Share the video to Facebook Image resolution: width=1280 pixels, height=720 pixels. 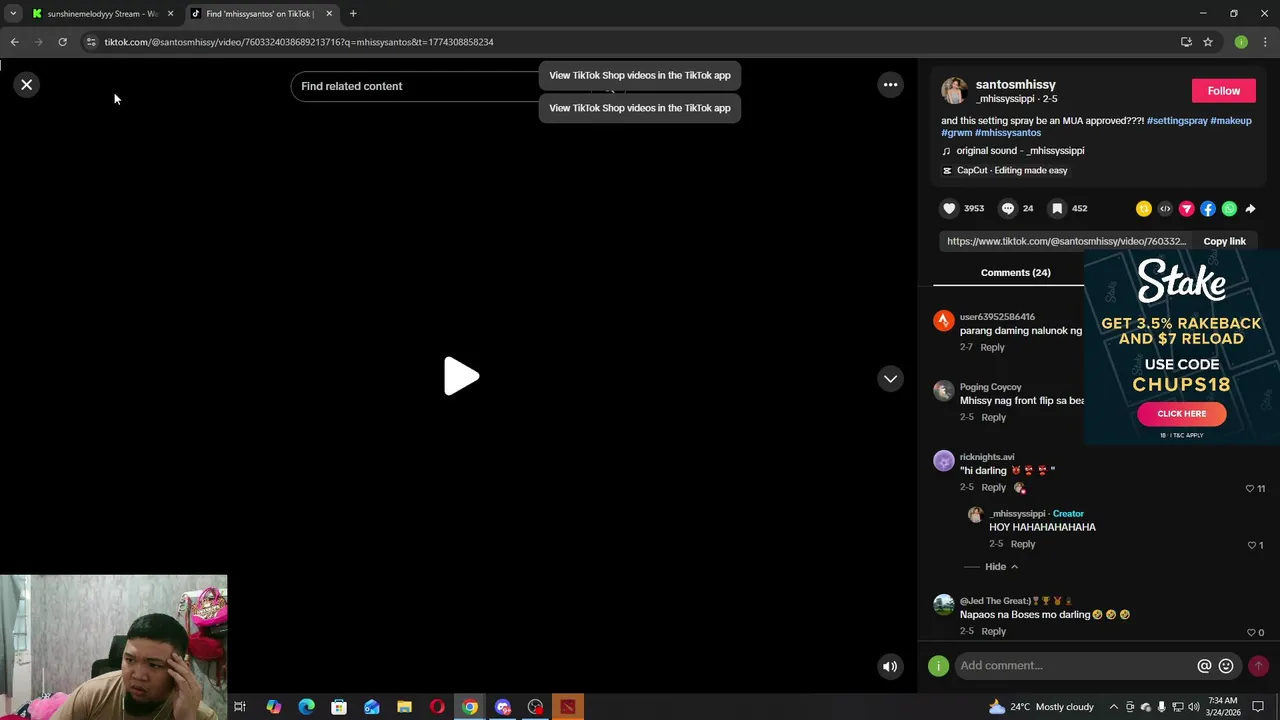pyautogui.click(x=1208, y=209)
